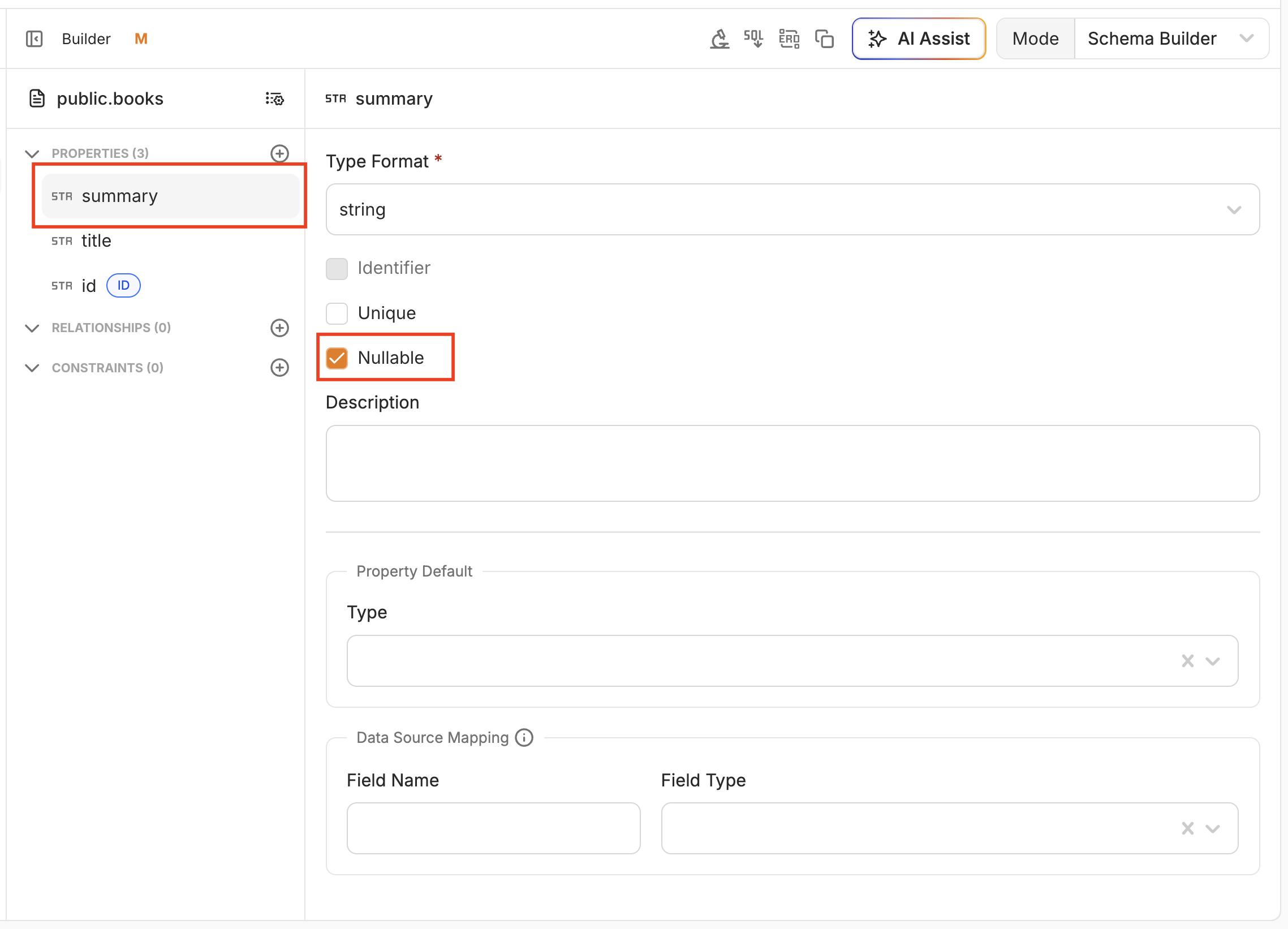The height and width of the screenshot is (929, 1288).
Task: Open the Type Format string dropdown
Action: tap(792, 209)
